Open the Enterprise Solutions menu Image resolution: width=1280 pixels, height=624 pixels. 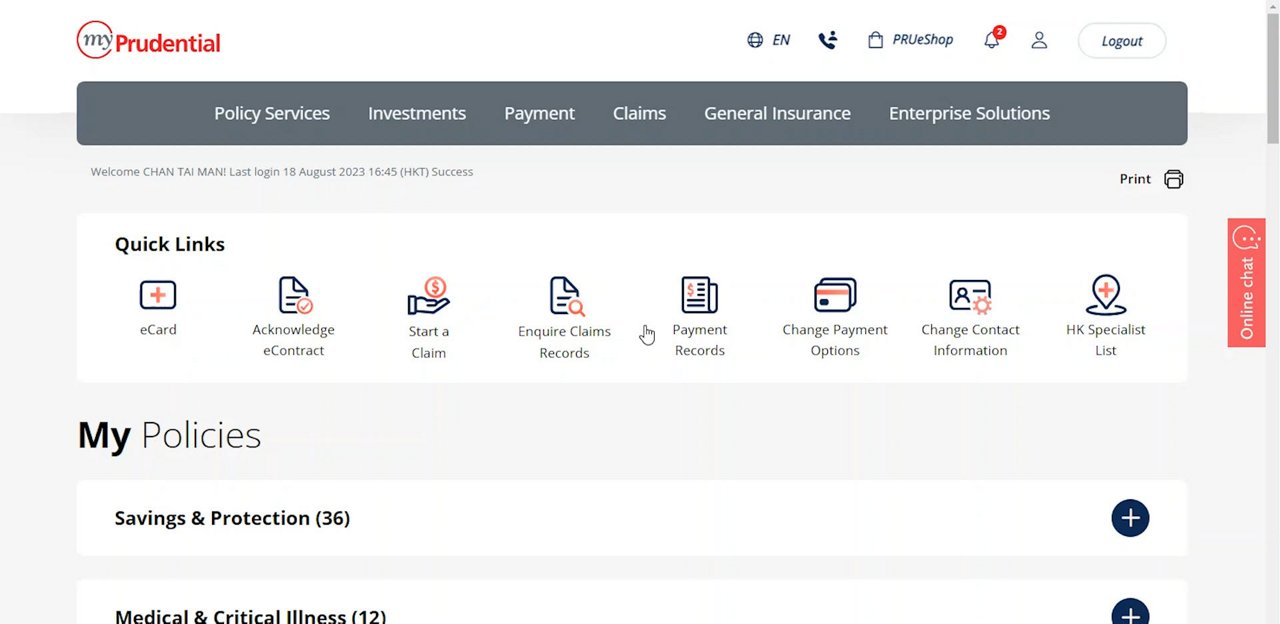point(969,113)
